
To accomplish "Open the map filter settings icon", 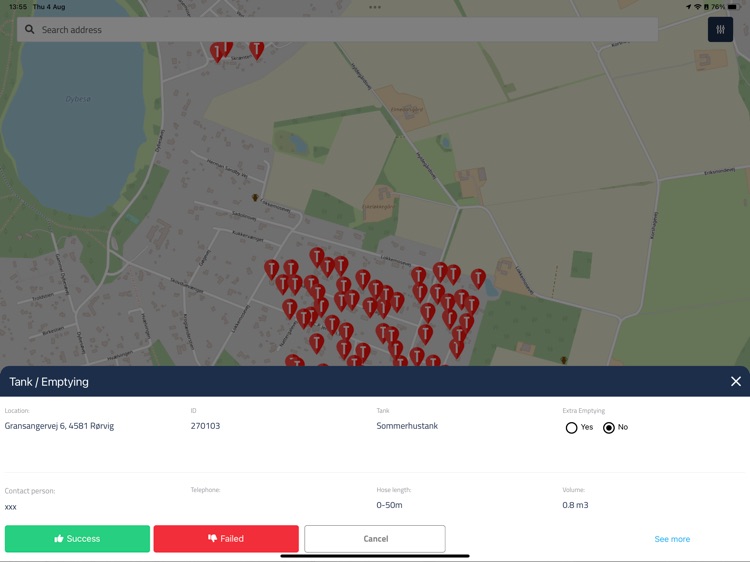I will point(720,30).
